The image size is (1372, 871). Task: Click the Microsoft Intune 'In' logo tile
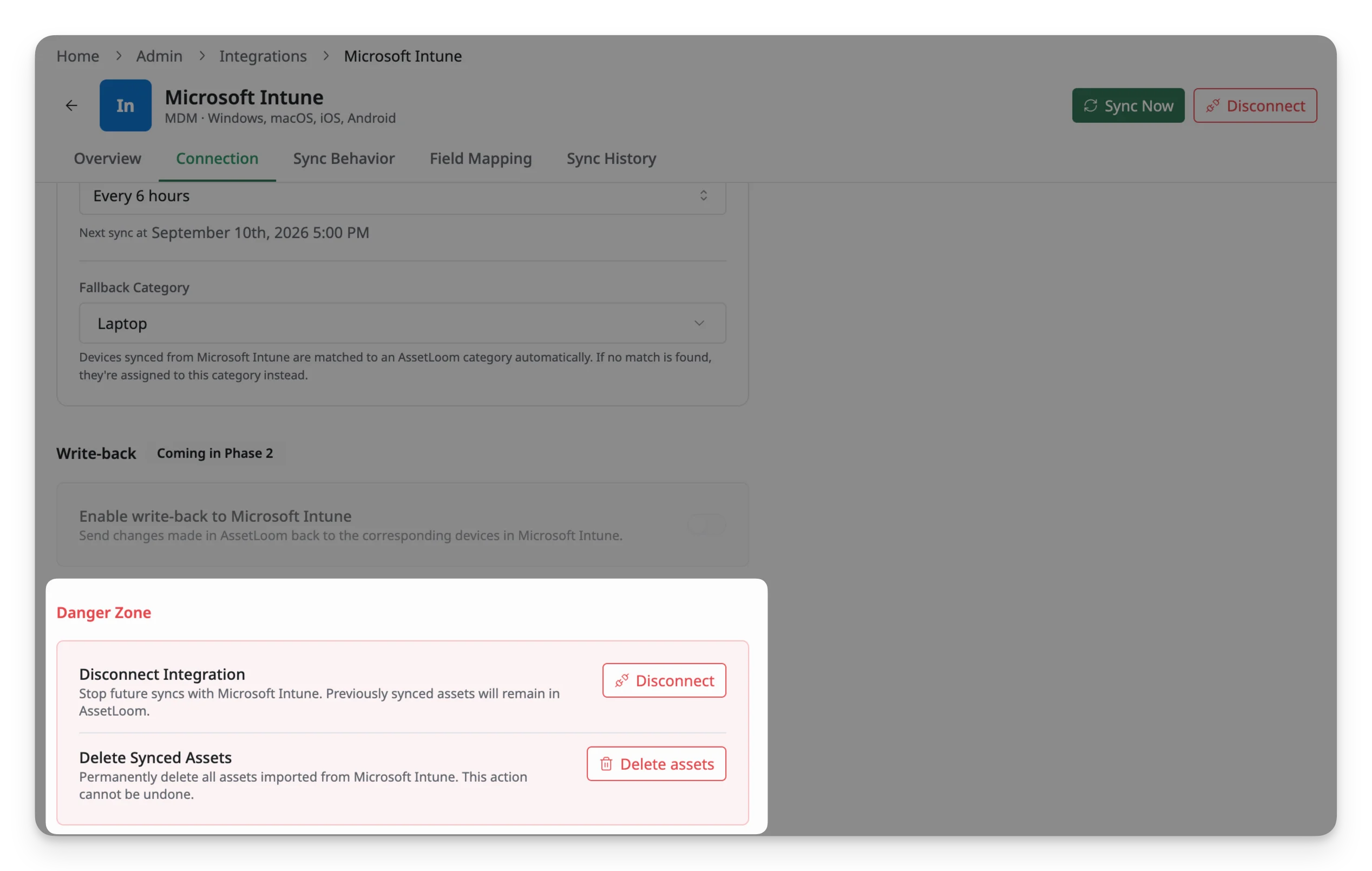[x=126, y=106]
